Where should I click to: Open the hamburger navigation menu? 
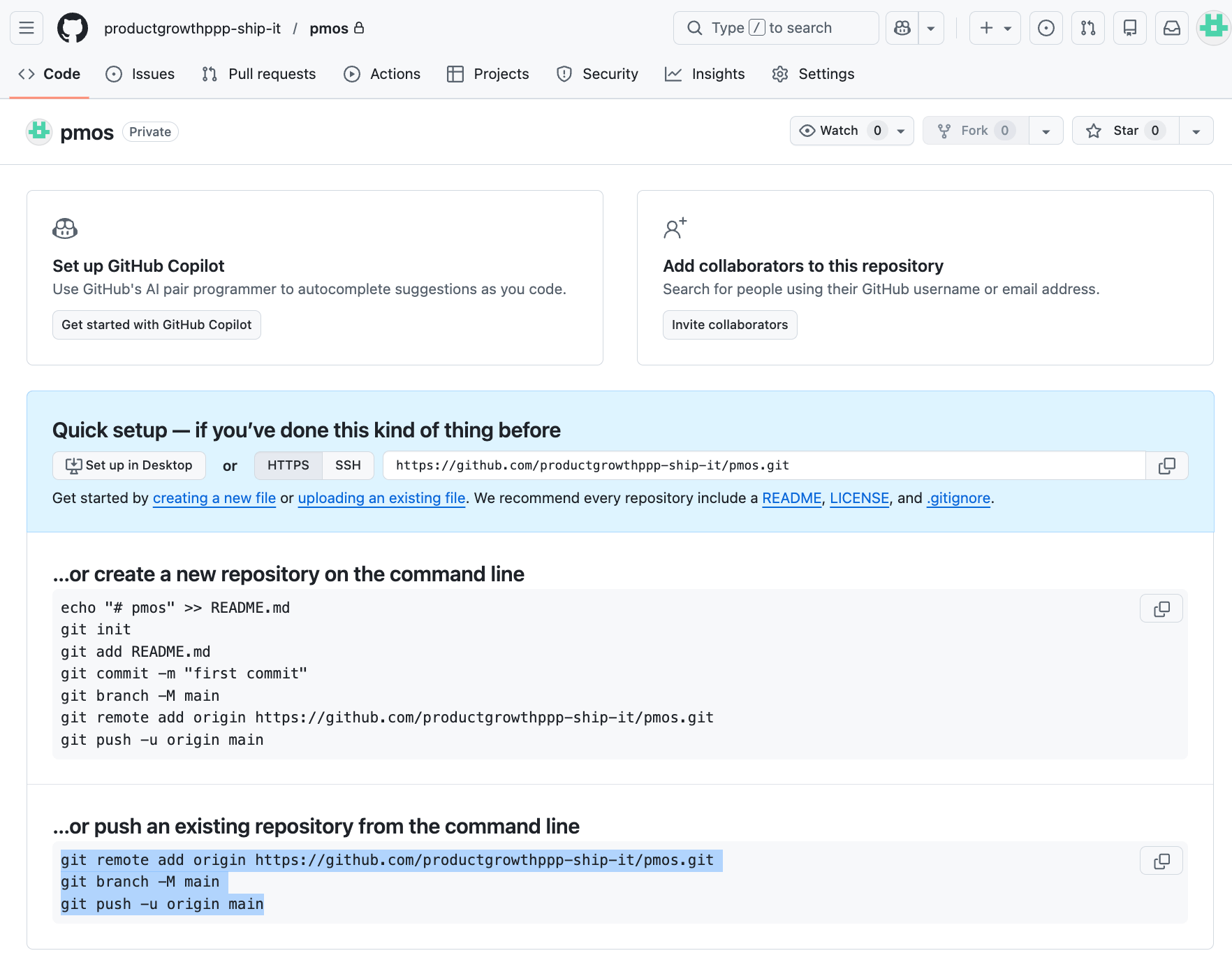click(27, 28)
